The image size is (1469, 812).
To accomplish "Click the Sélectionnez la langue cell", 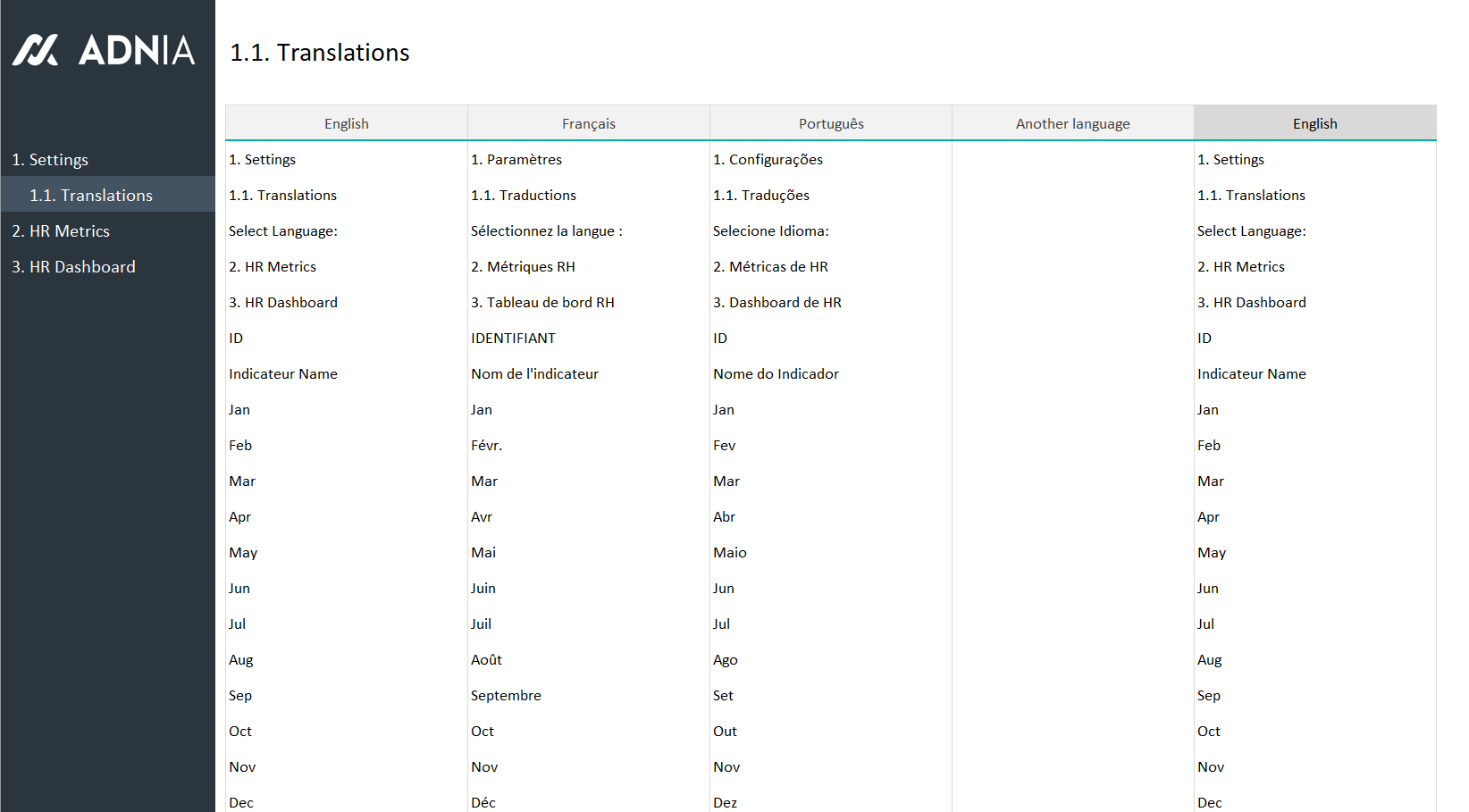I will click(x=546, y=231).
